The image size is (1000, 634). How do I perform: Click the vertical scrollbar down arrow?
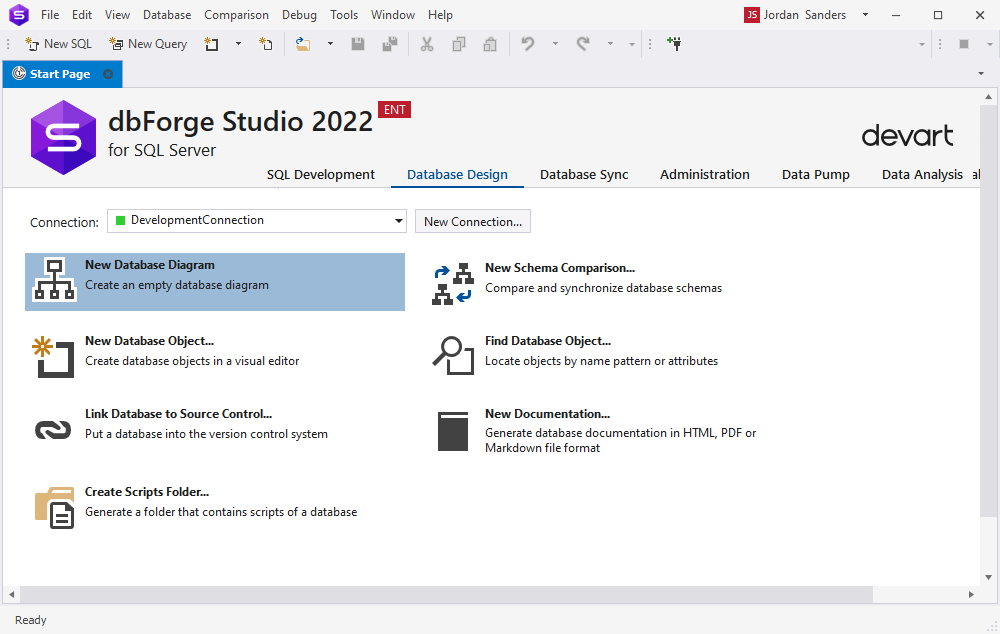tap(989, 577)
